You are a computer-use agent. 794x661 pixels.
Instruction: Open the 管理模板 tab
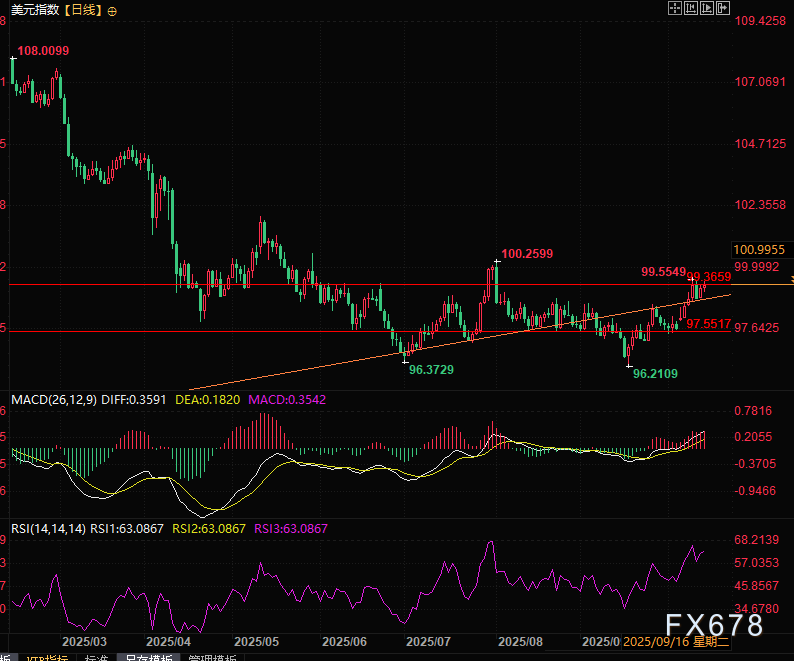208,657
